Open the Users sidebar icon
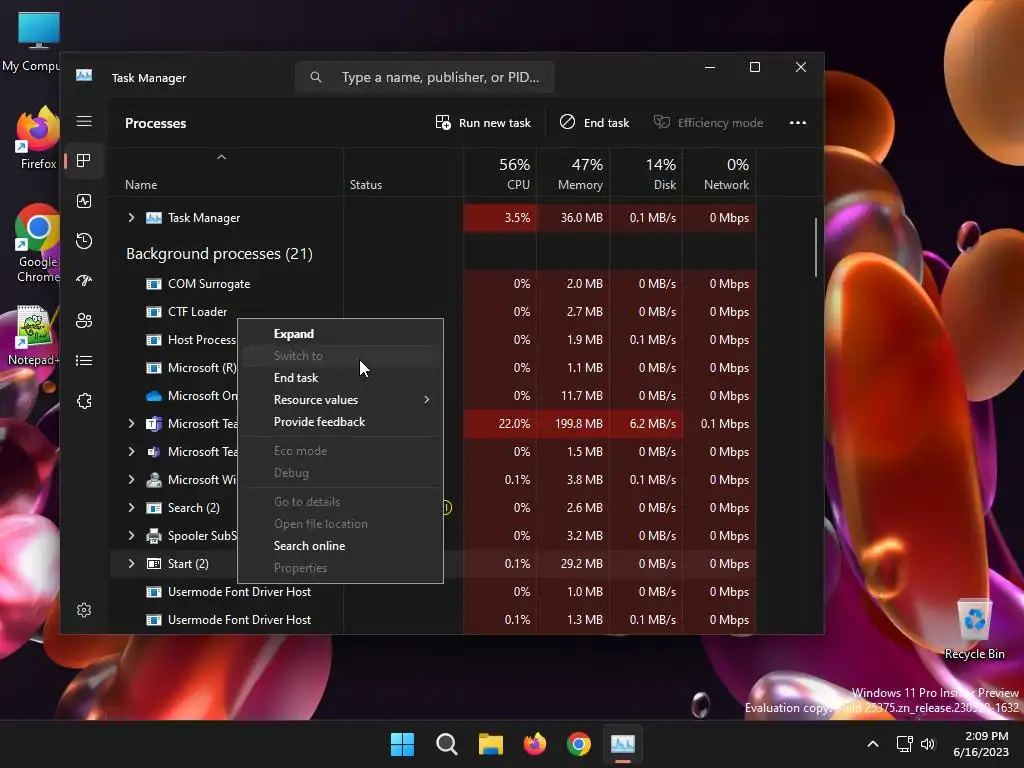 [84, 321]
